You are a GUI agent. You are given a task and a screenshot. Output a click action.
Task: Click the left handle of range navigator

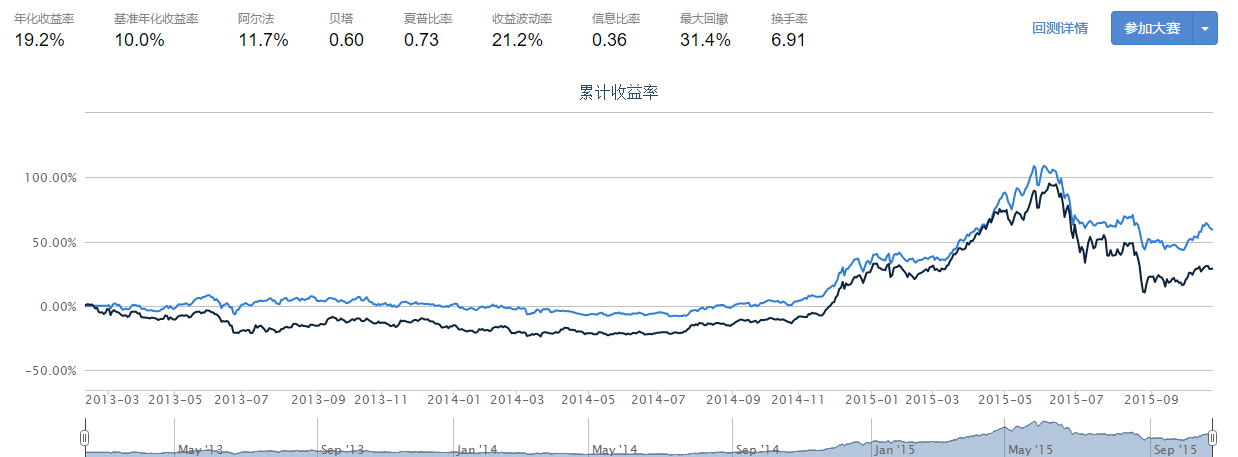tap(85, 438)
